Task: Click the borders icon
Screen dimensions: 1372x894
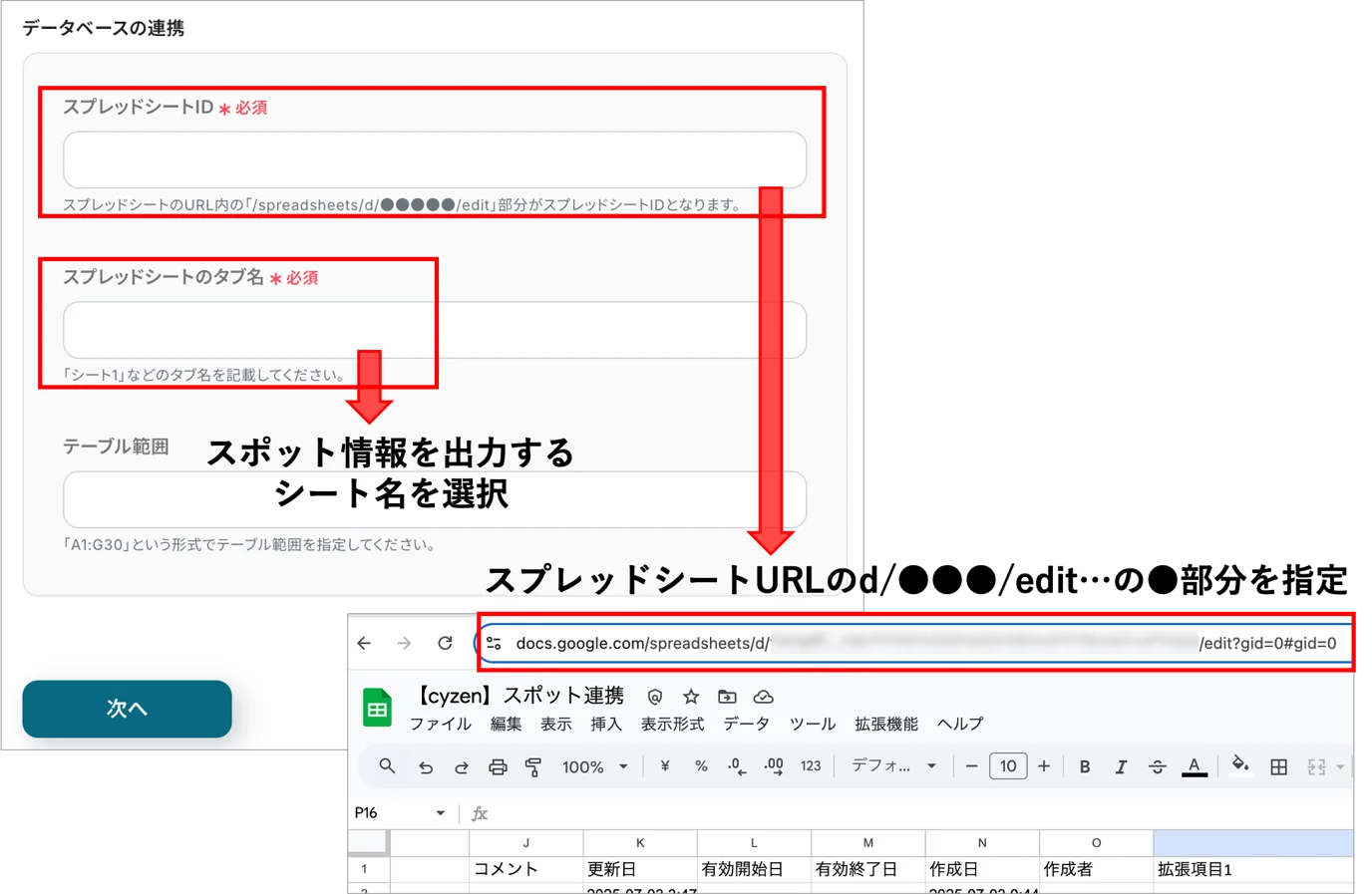Action: (x=1278, y=766)
